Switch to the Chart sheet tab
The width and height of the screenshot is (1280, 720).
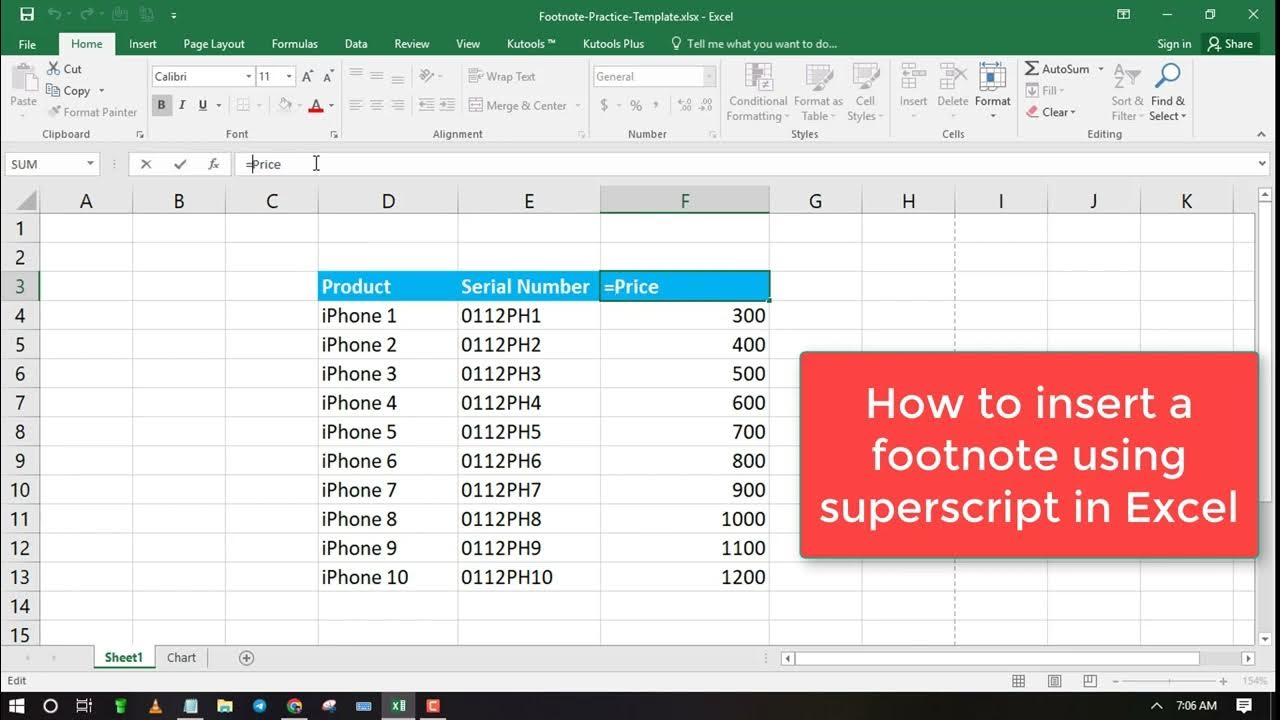point(181,658)
